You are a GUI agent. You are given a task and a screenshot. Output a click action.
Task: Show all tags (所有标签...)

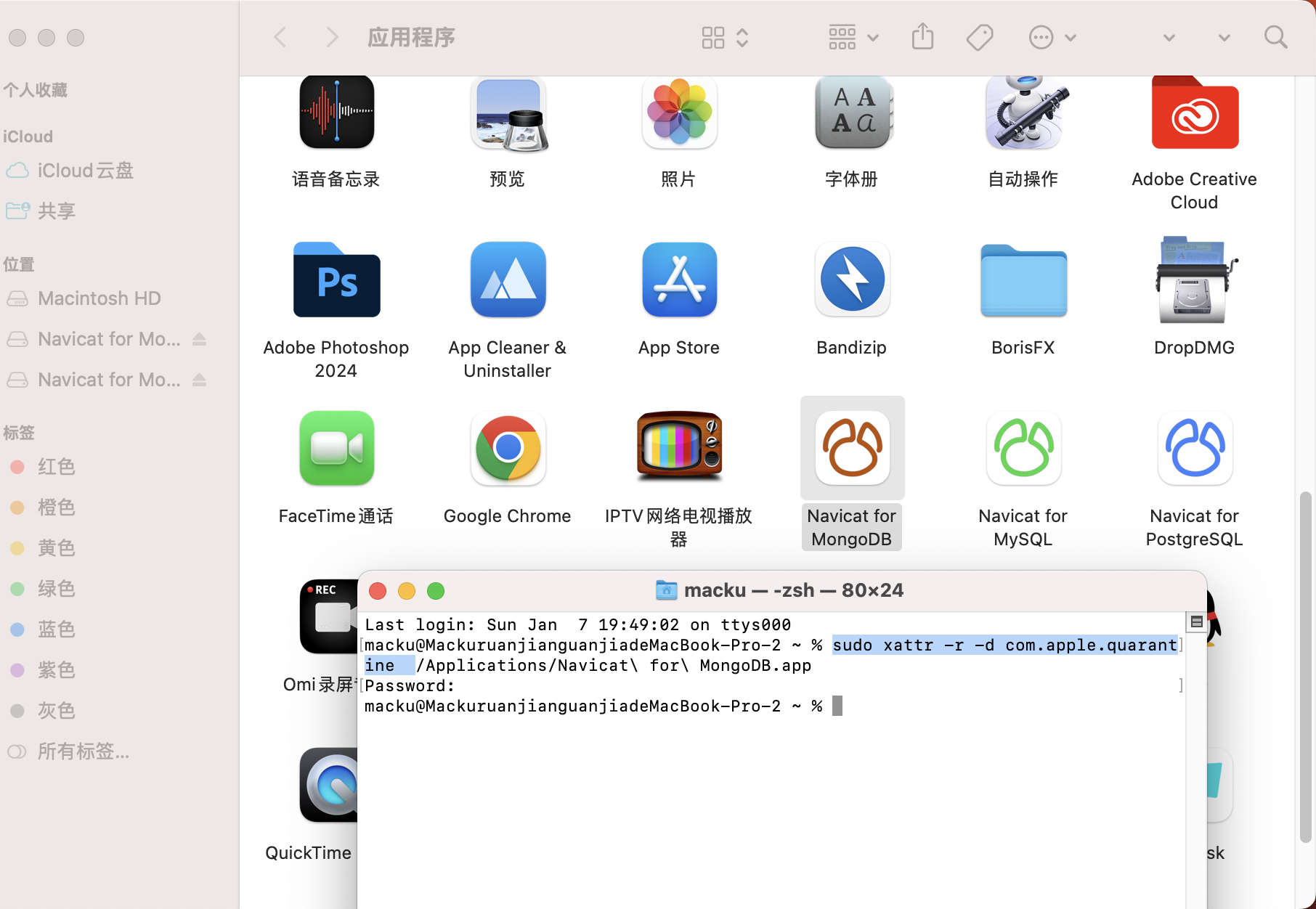pyautogui.click(x=68, y=751)
